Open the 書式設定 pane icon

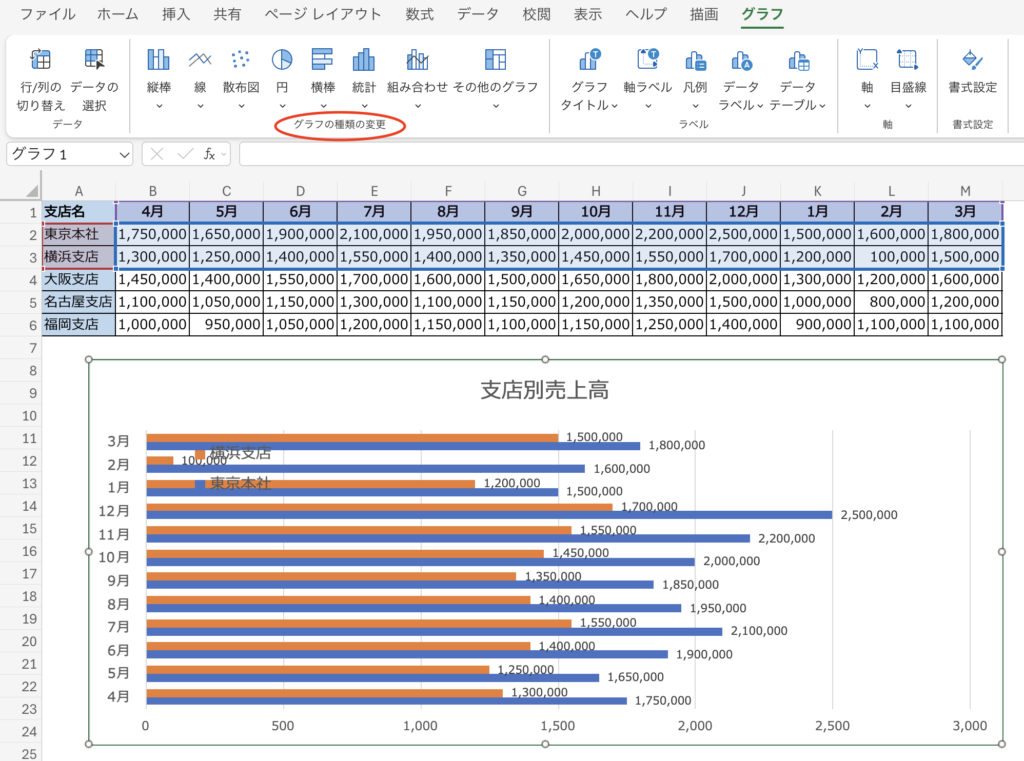(972, 60)
